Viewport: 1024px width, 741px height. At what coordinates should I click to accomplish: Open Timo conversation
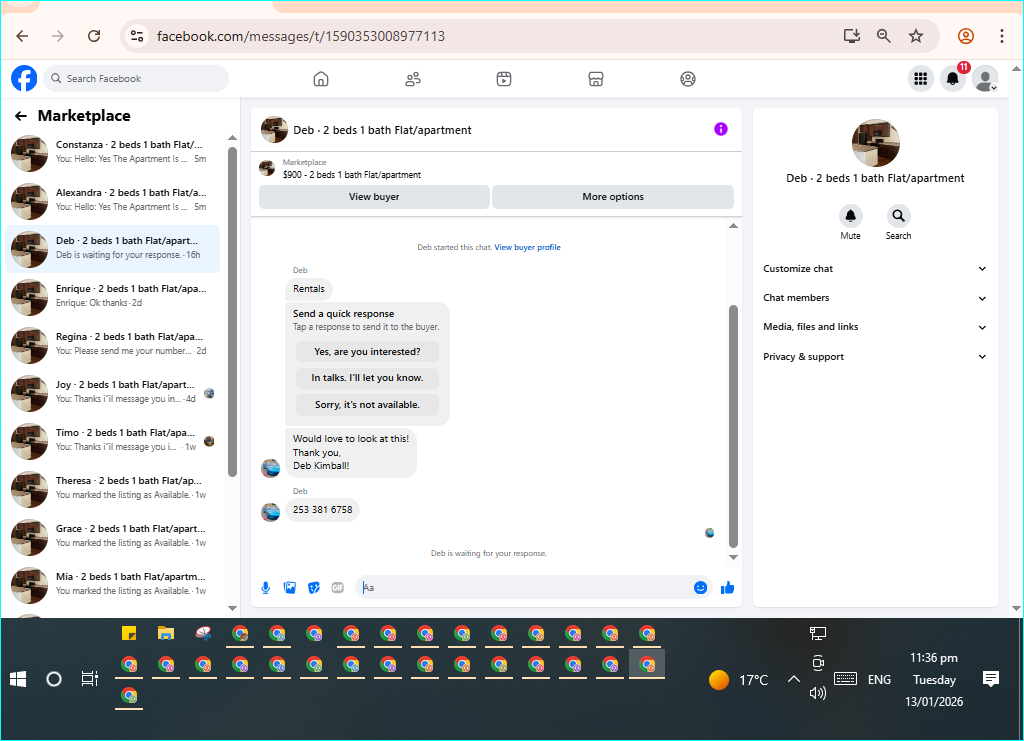[113, 441]
